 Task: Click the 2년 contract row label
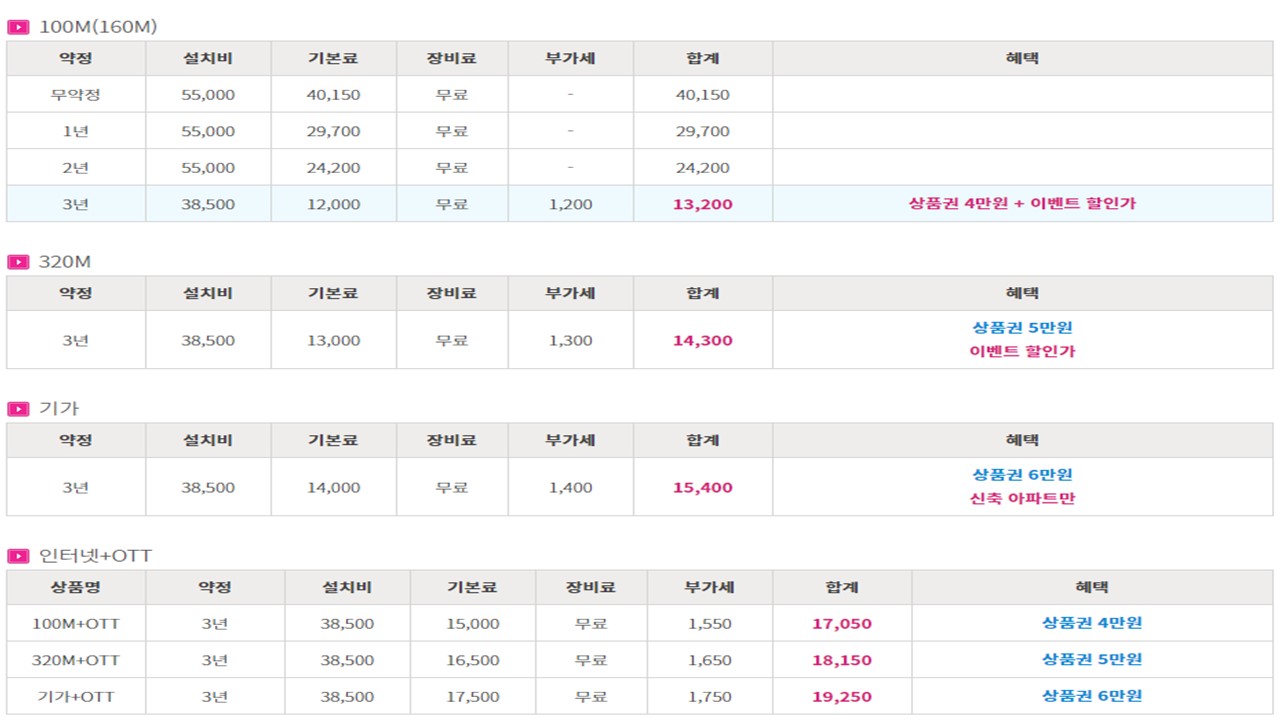pyautogui.click(x=76, y=168)
